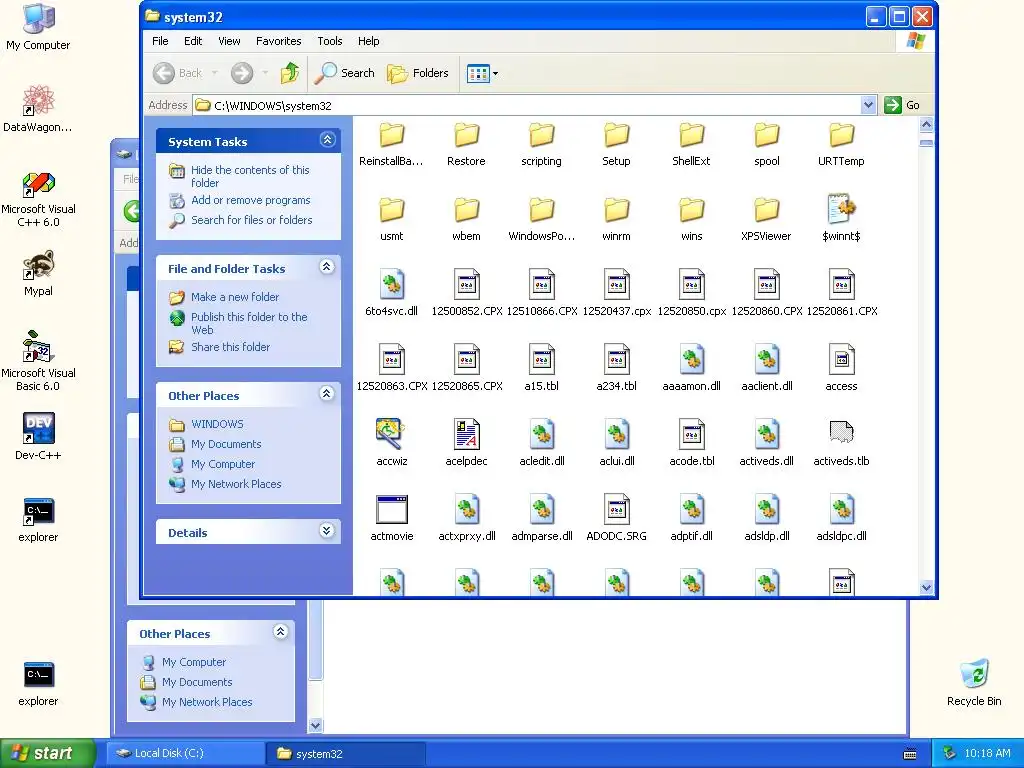Expand the Details panel
This screenshot has height=768, width=1024.
pyautogui.click(x=327, y=531)
